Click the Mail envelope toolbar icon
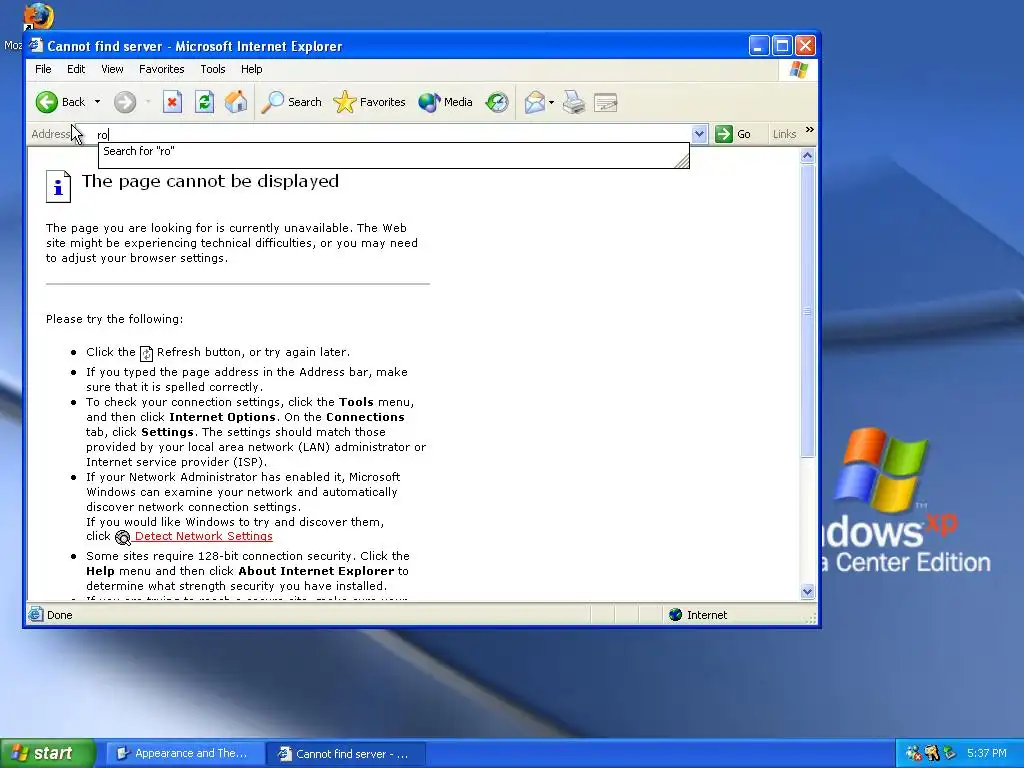 tap(534, 102)
